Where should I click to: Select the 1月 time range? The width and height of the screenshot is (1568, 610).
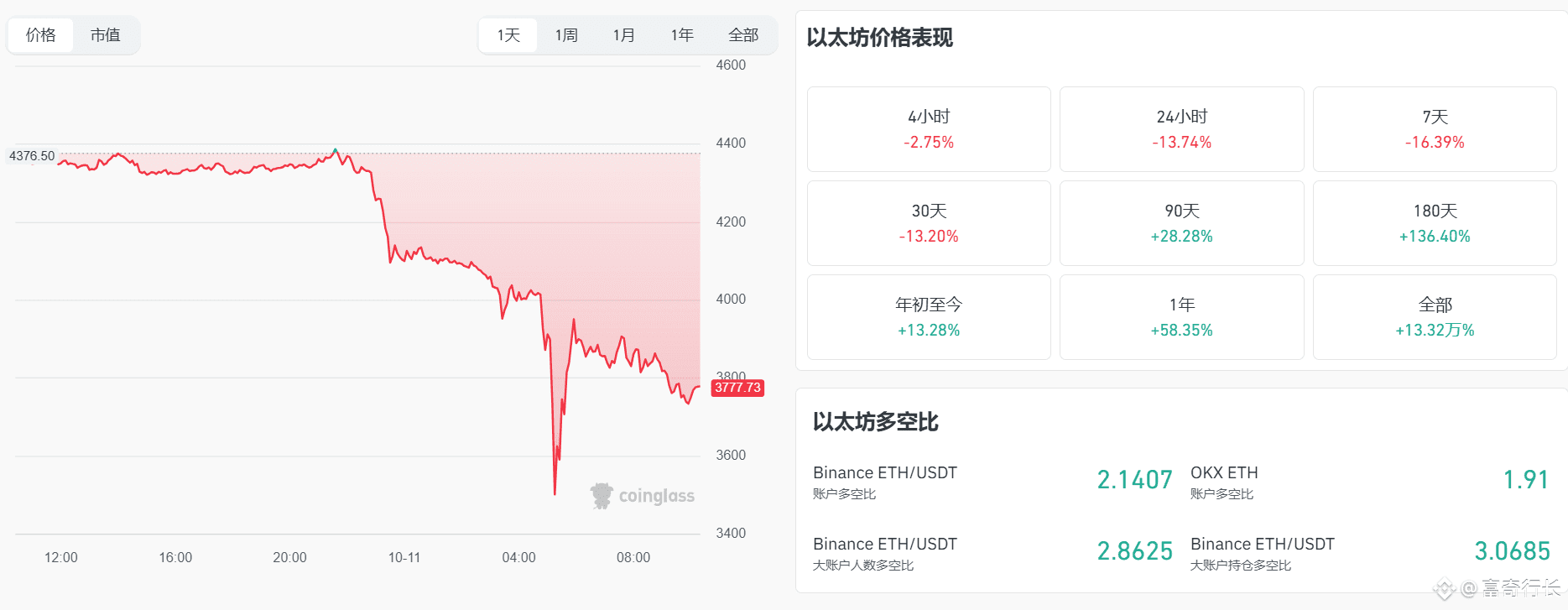pos(623,35)
